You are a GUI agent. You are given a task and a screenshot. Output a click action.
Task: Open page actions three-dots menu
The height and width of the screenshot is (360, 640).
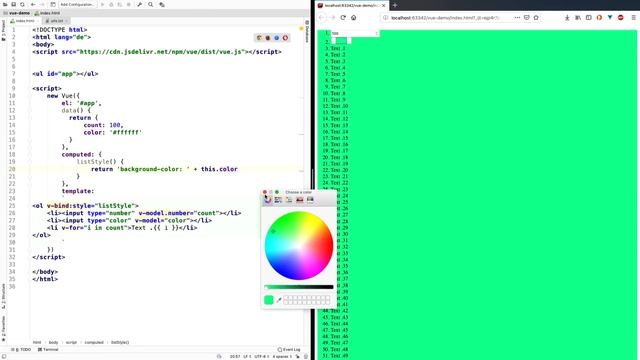tap(517, 18)
